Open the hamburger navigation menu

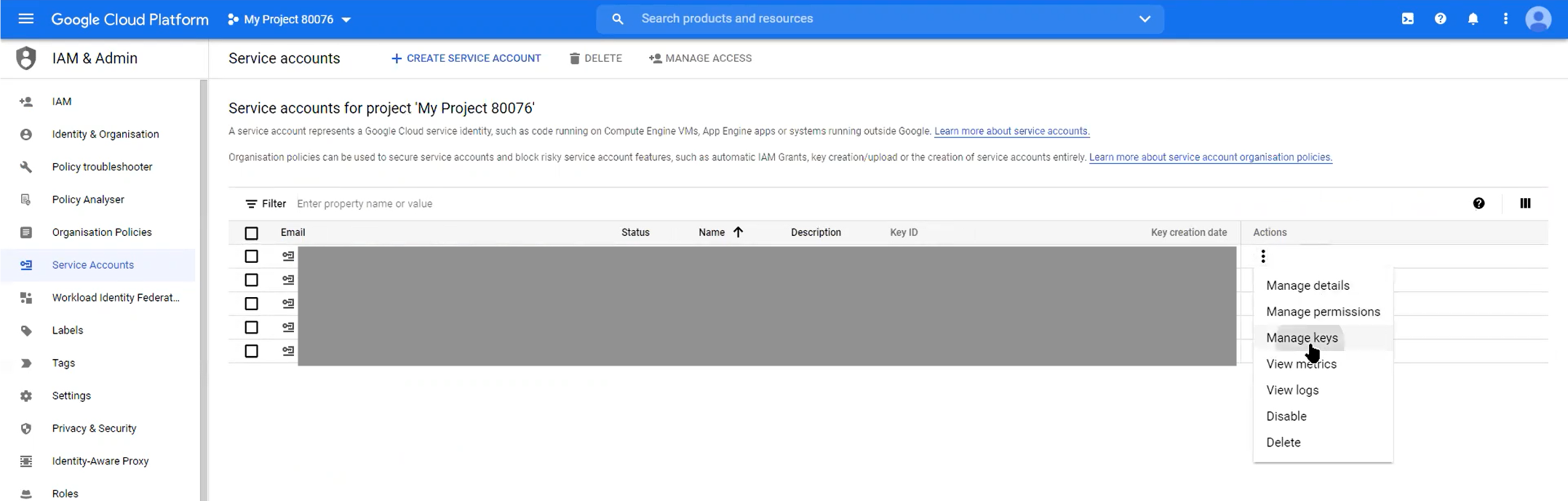click(x=25, y=19)
